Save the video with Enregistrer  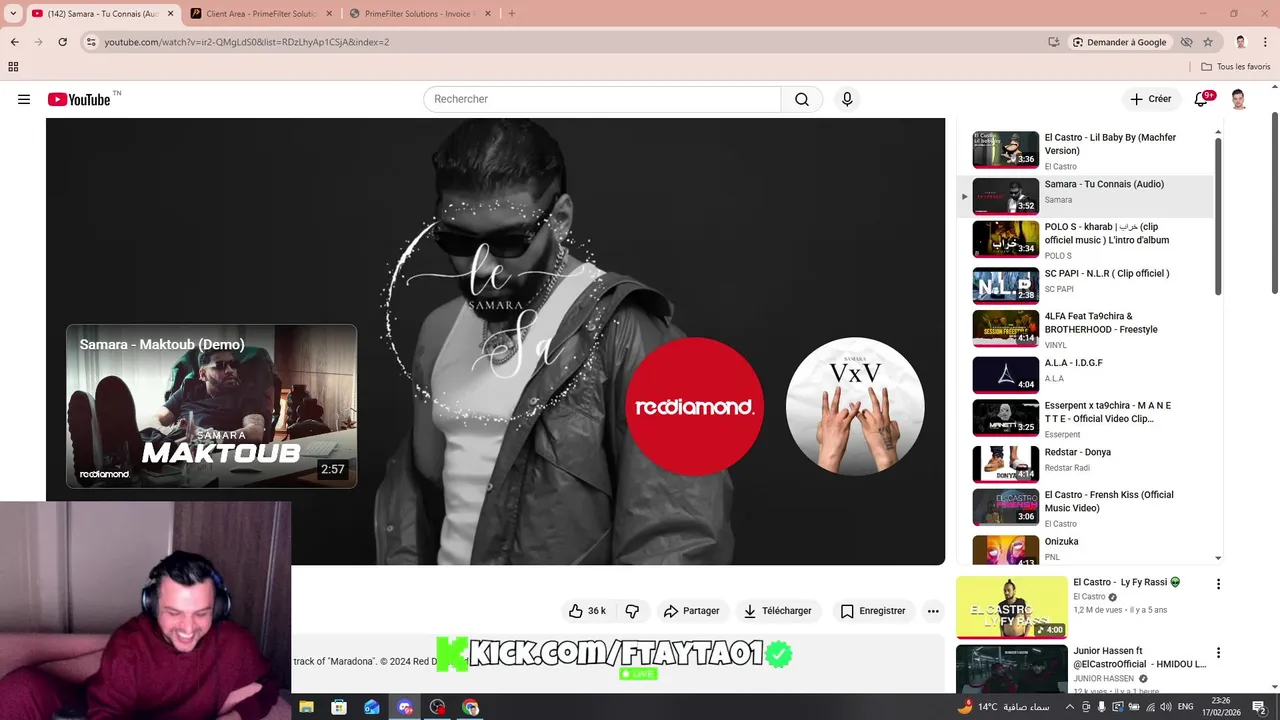point(873,611)
